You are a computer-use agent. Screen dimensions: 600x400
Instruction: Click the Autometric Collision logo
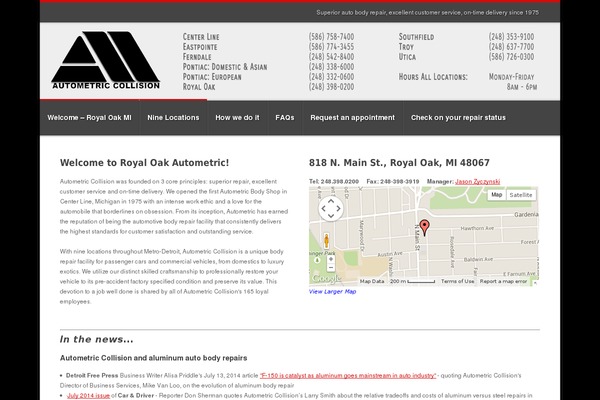[106, 60]
